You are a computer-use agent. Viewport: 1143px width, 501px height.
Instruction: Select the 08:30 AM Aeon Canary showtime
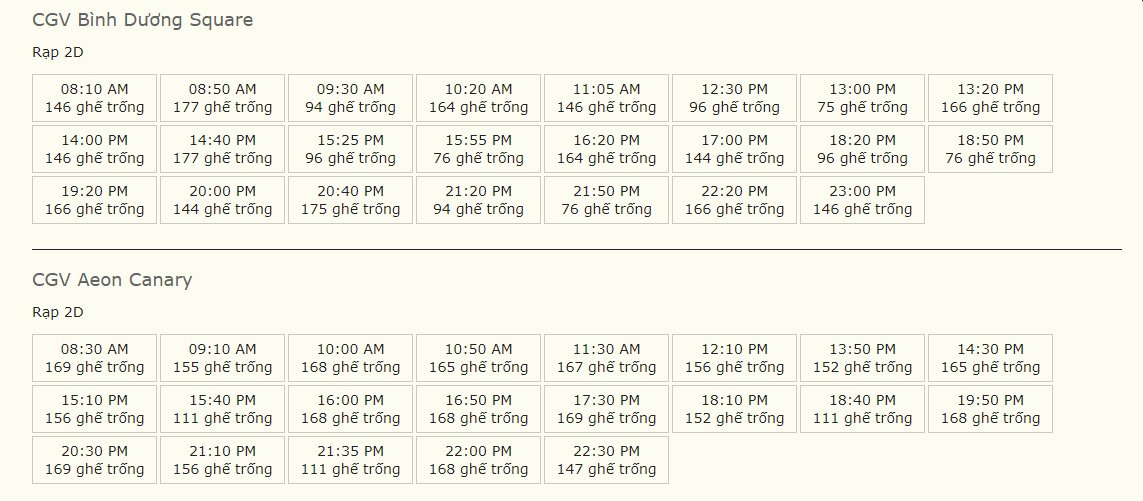[94, 358]
